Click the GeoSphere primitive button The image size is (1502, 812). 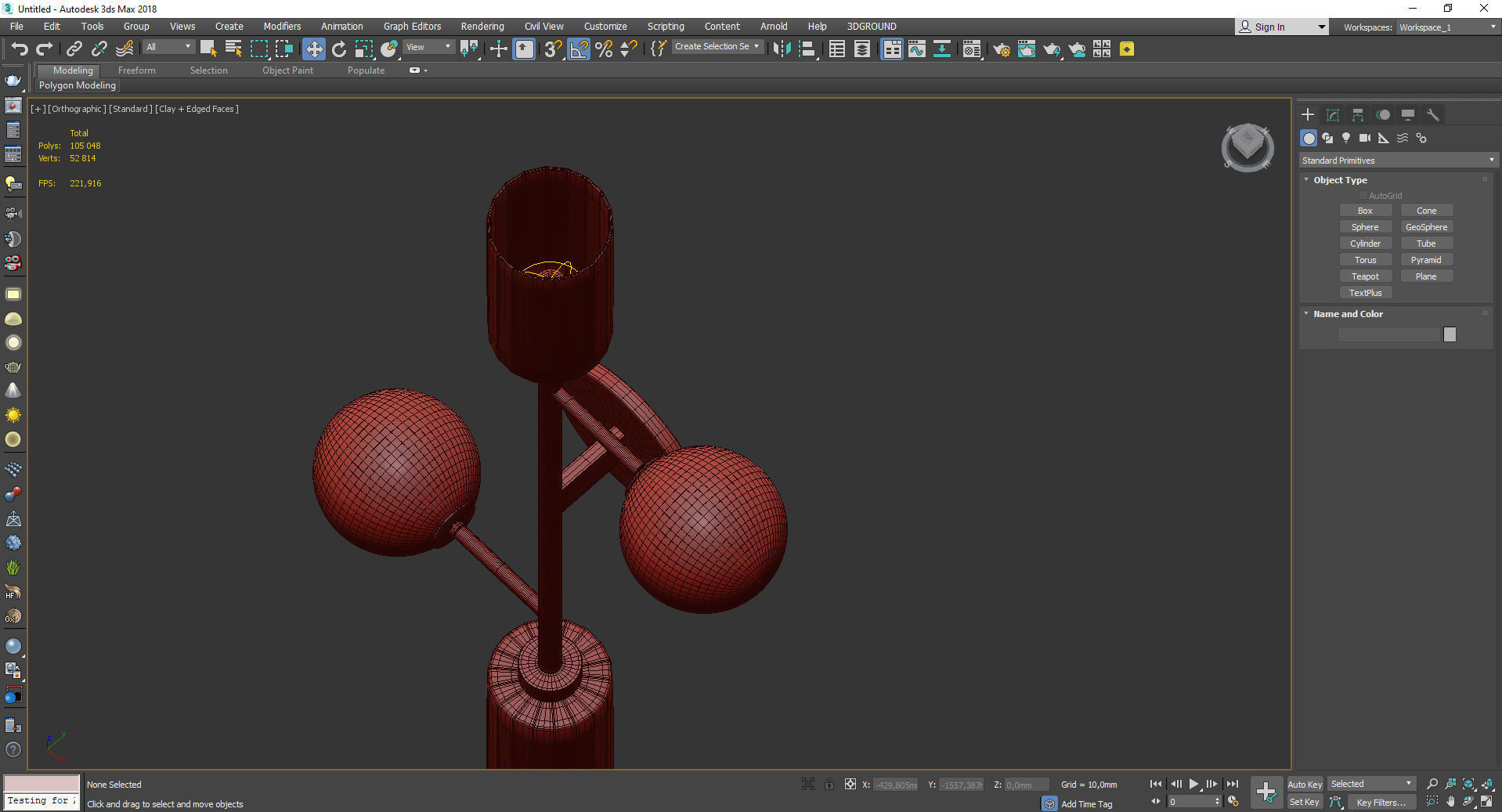[x=1426, y=227]
